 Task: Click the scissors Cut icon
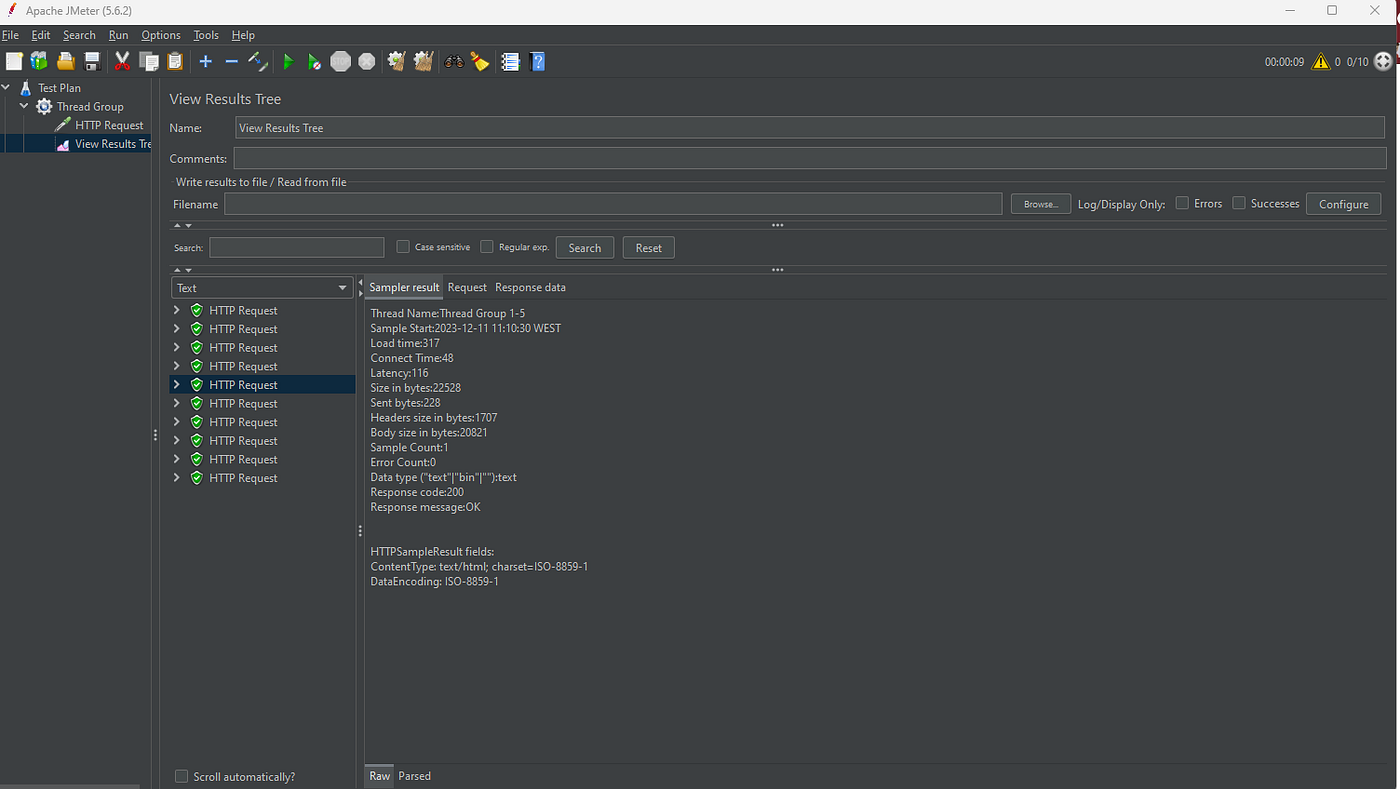coord(122,62)
